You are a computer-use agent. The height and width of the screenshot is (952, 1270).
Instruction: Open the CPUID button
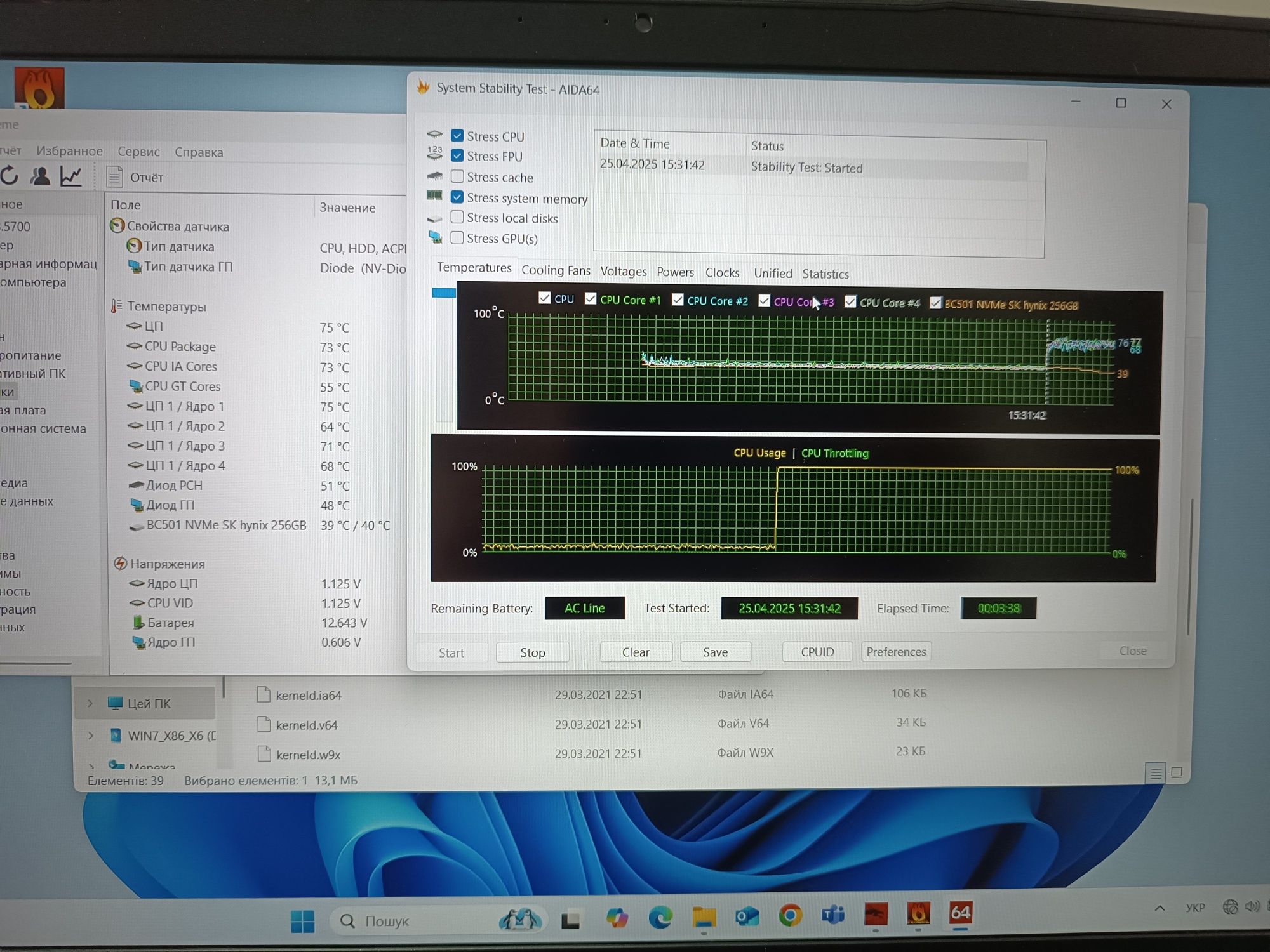click(817, 652)
